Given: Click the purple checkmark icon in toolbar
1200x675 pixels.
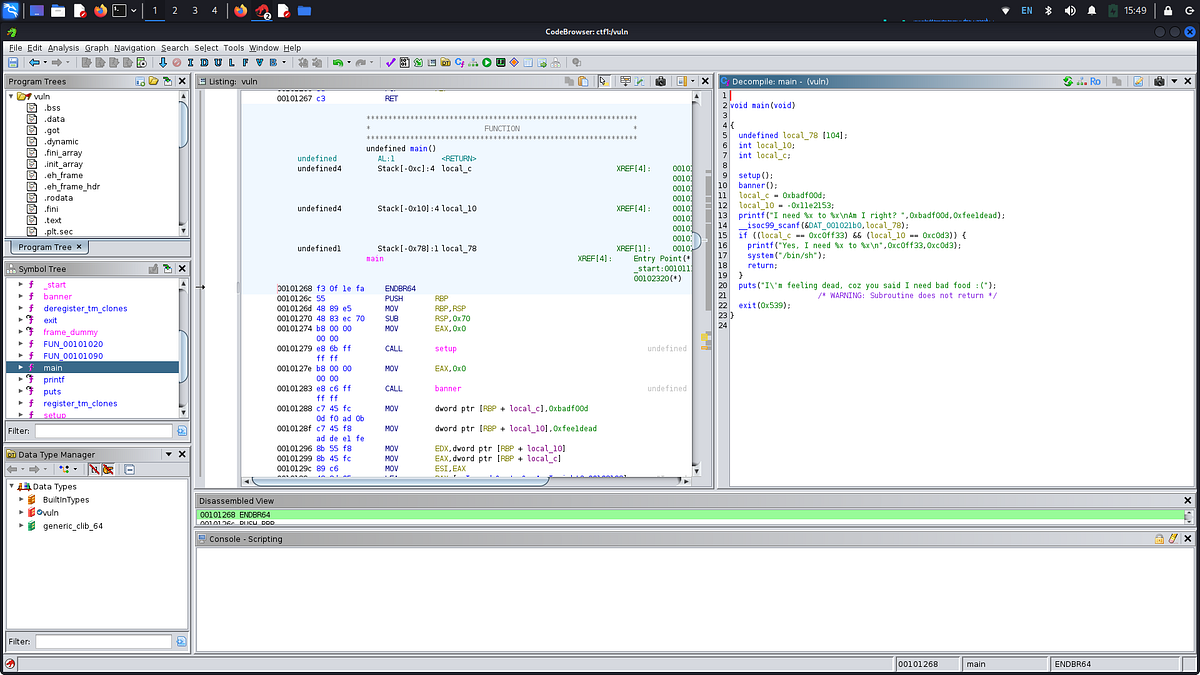Looking at the screenshot, I should [390, 63].
